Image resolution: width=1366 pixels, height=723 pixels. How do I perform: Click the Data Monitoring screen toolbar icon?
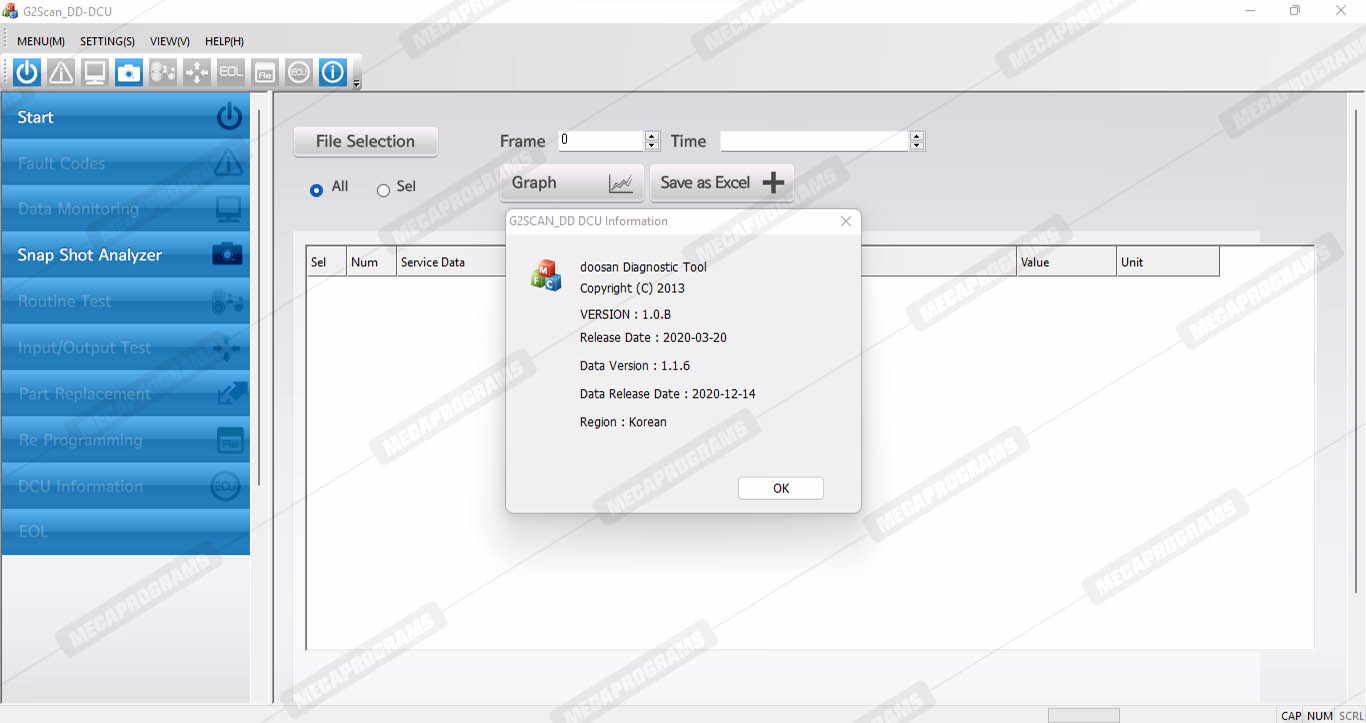[95, 72]
